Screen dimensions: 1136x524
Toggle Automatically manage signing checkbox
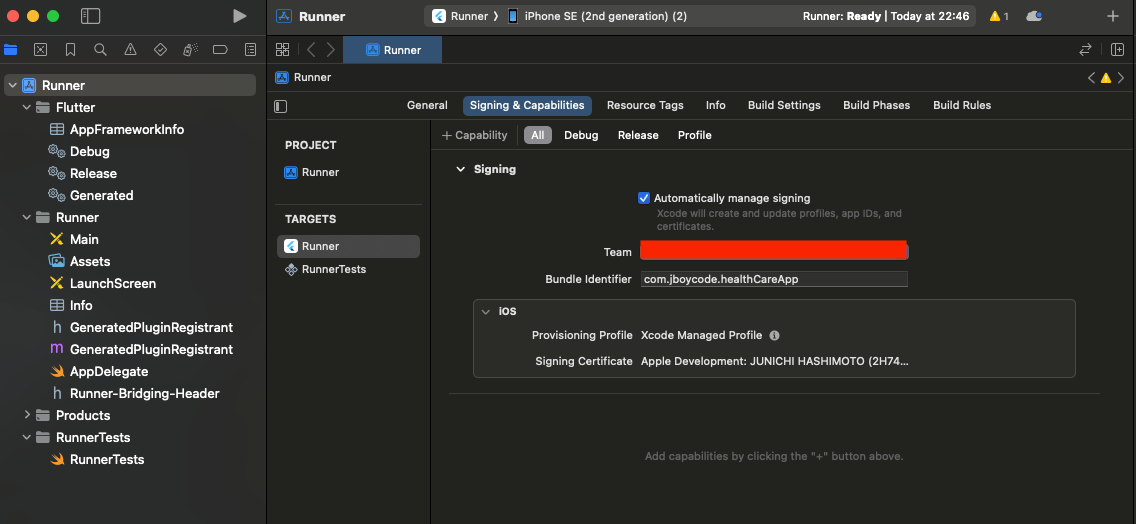pos(643,198)
